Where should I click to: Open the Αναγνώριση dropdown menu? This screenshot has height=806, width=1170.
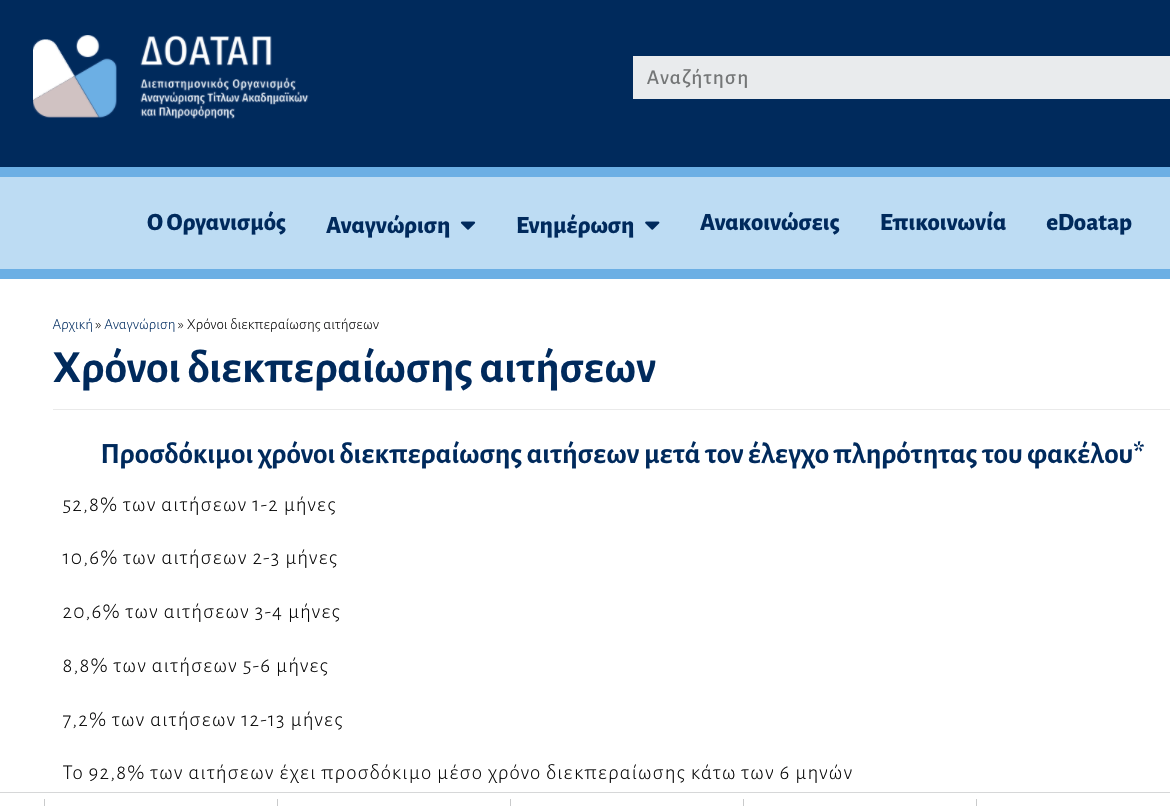click(388, 224)
